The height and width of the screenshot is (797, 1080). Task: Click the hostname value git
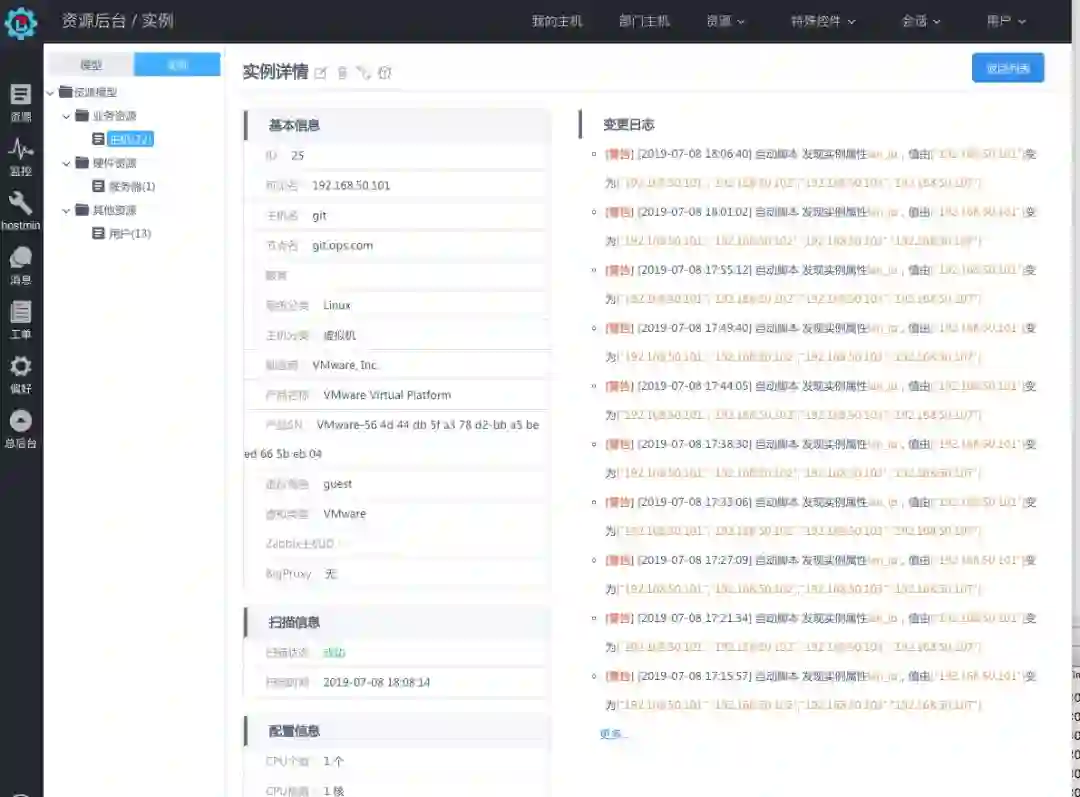pos(319,216)
